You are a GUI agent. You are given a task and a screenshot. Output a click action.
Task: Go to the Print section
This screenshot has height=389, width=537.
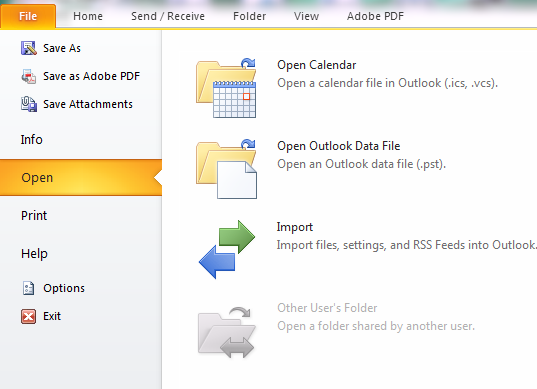point(34,216)
